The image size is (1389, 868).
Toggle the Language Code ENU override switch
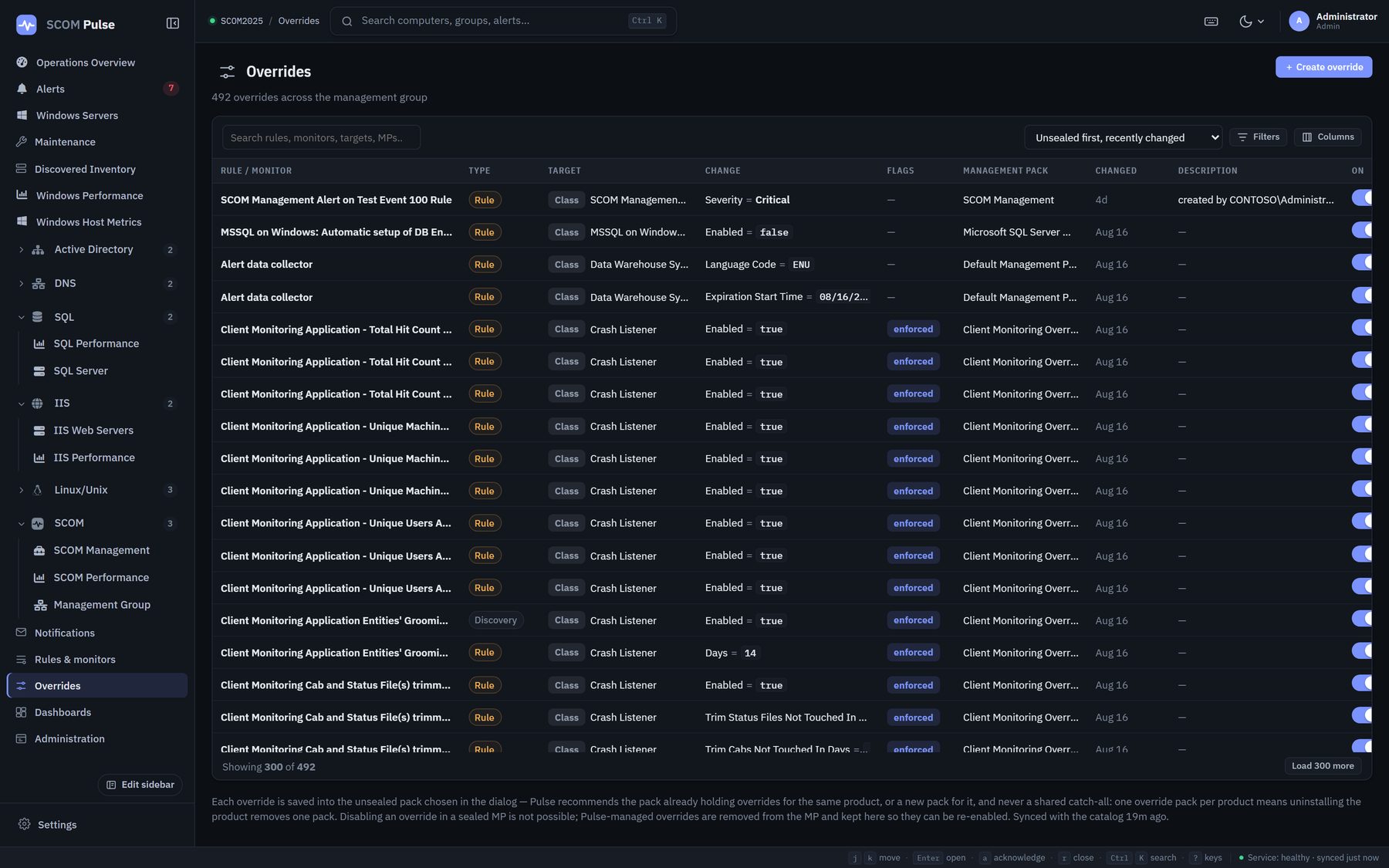click(x=1362, y=263)
